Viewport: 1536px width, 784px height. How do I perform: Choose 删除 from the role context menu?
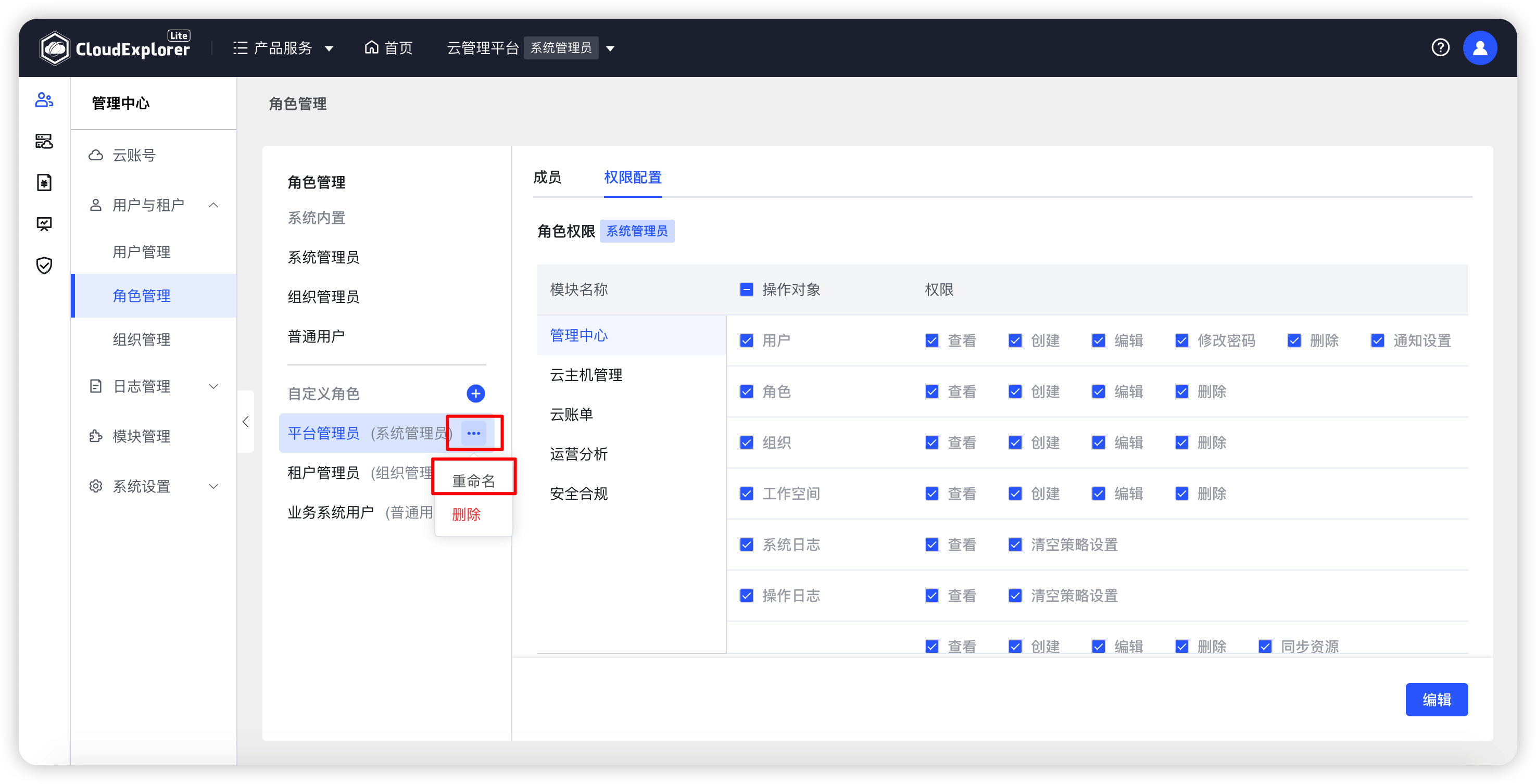tap(467, 514)
